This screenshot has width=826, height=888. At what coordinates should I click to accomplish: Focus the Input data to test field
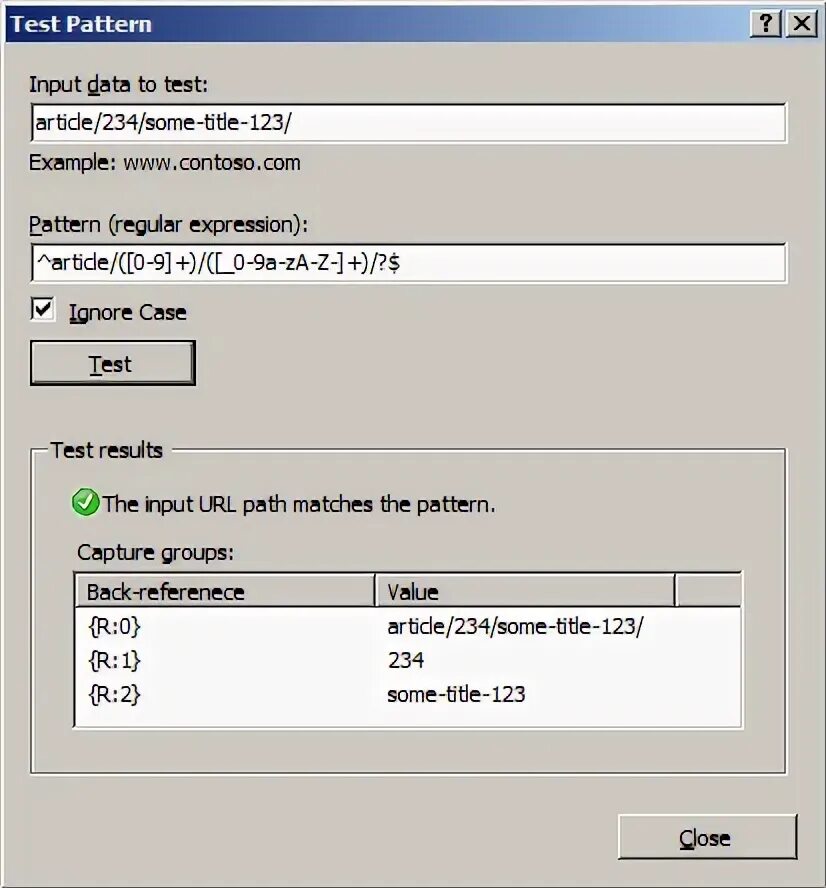point(408,122)
